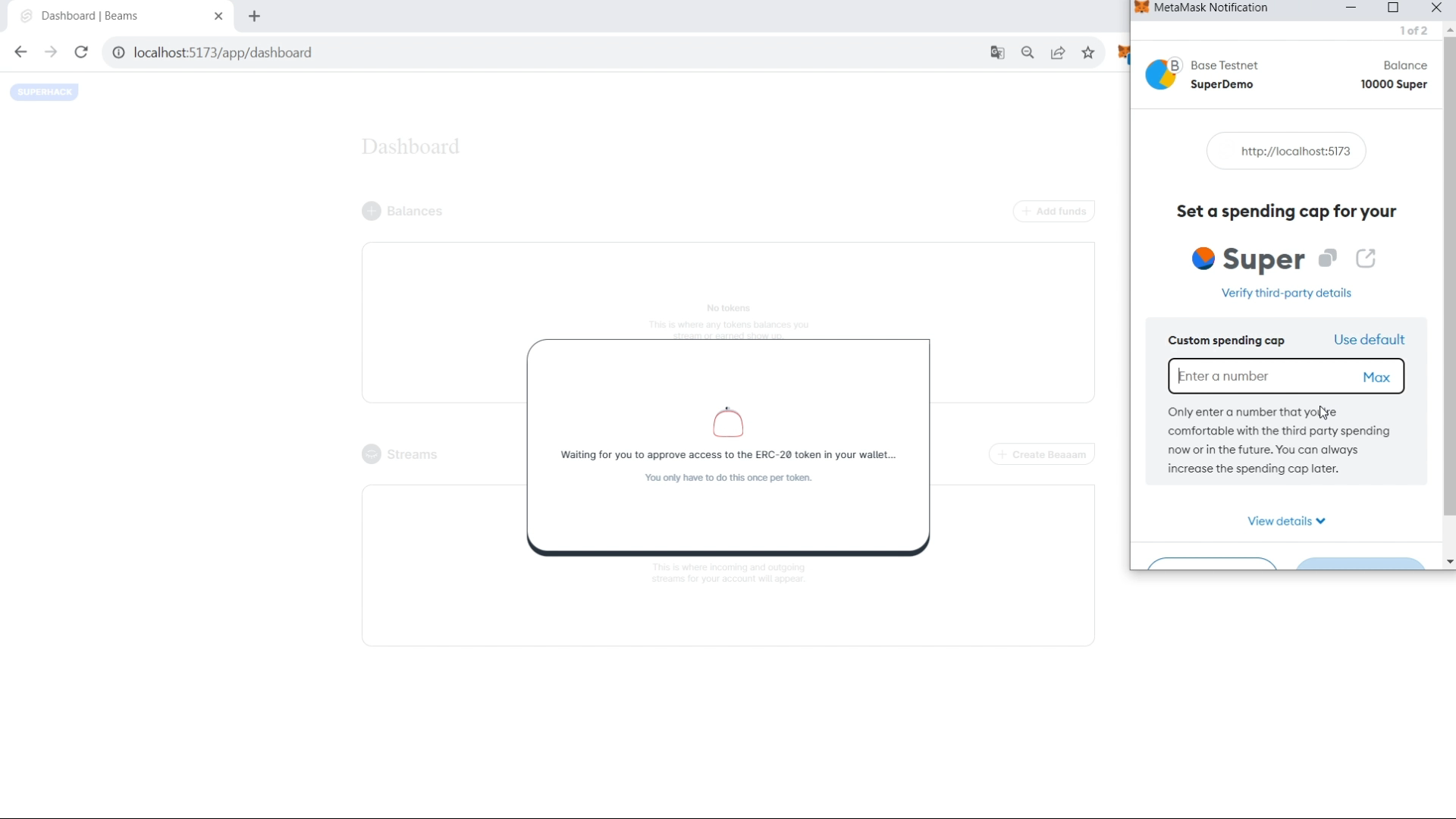This screenshot has width=1456, height=819.
Task: Click scrollbar up arrow in MetaMask popup
Action: tap(1449, 30)
